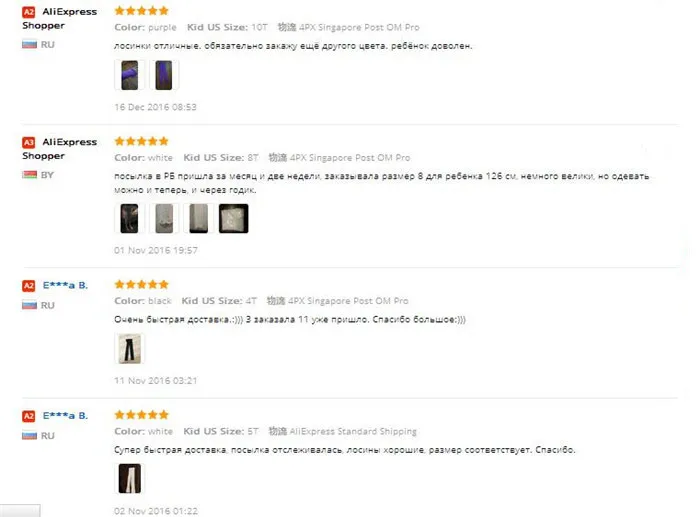Click the third photo in white 8T review

click(199, 218)
